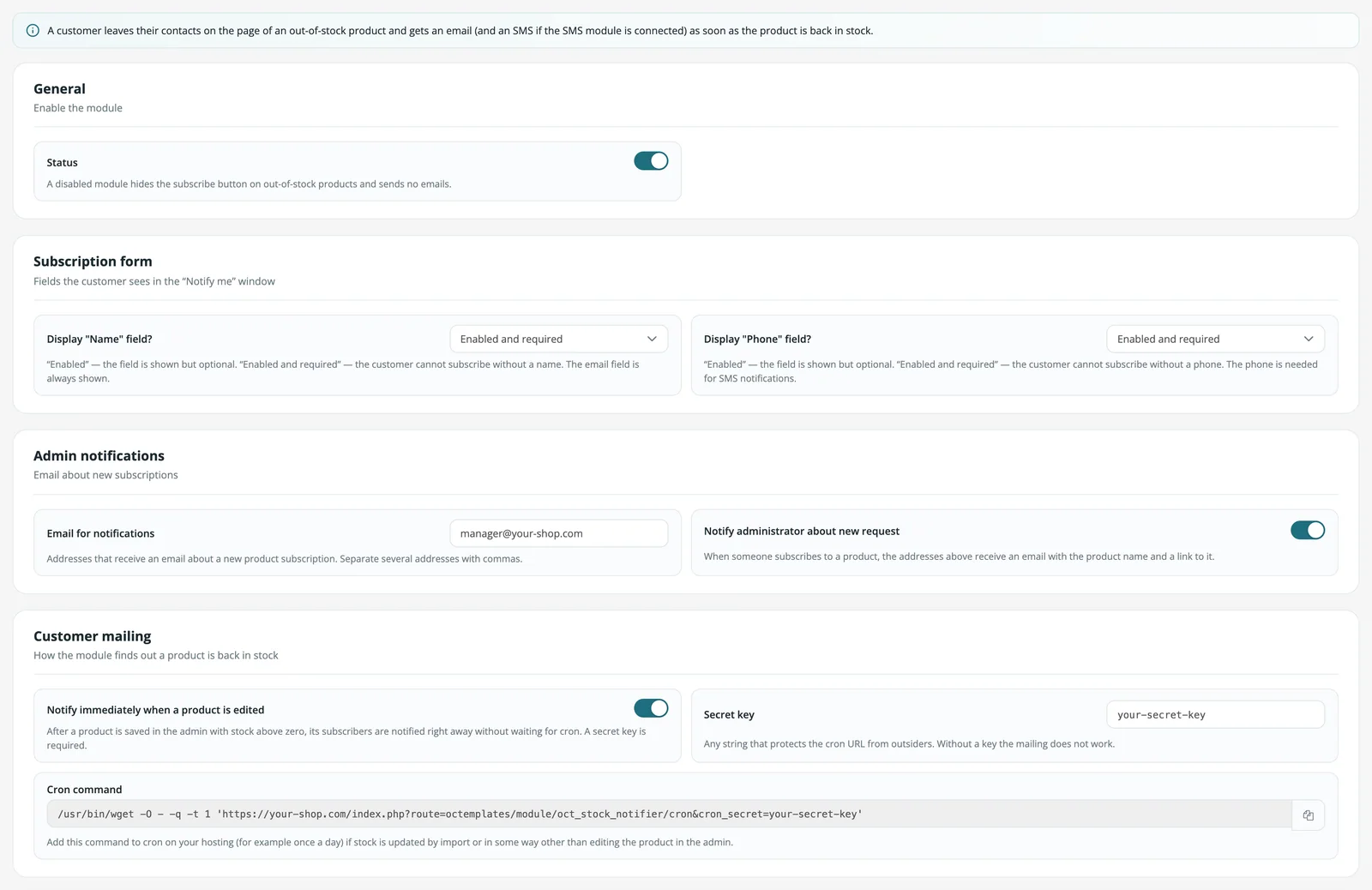The width and height of the screenshot is (1372, 890).
Task: Click the "Display "Phone" field?" label
Action: click(x=757, y=340)
